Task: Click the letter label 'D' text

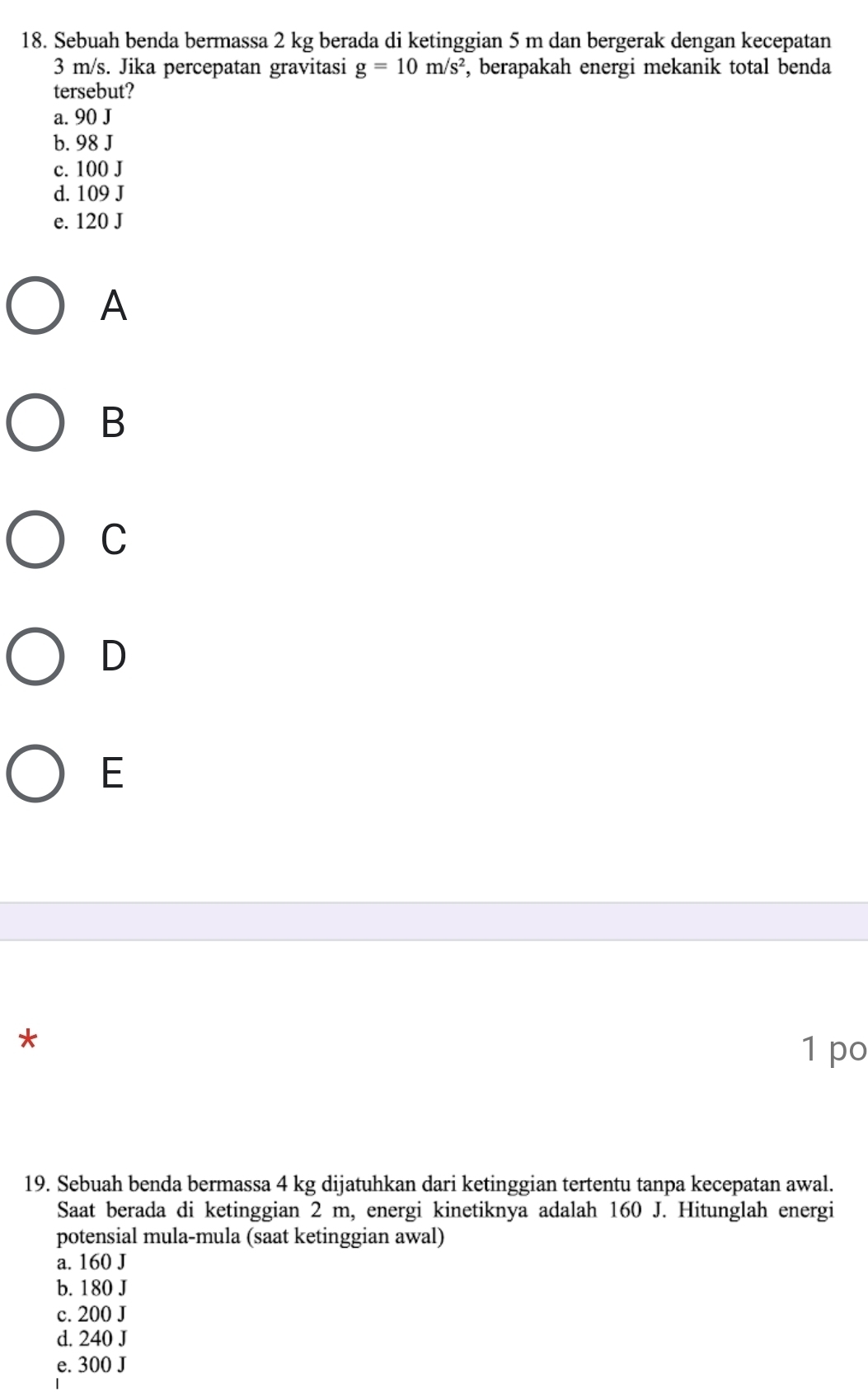Action: tap(114, 656)
